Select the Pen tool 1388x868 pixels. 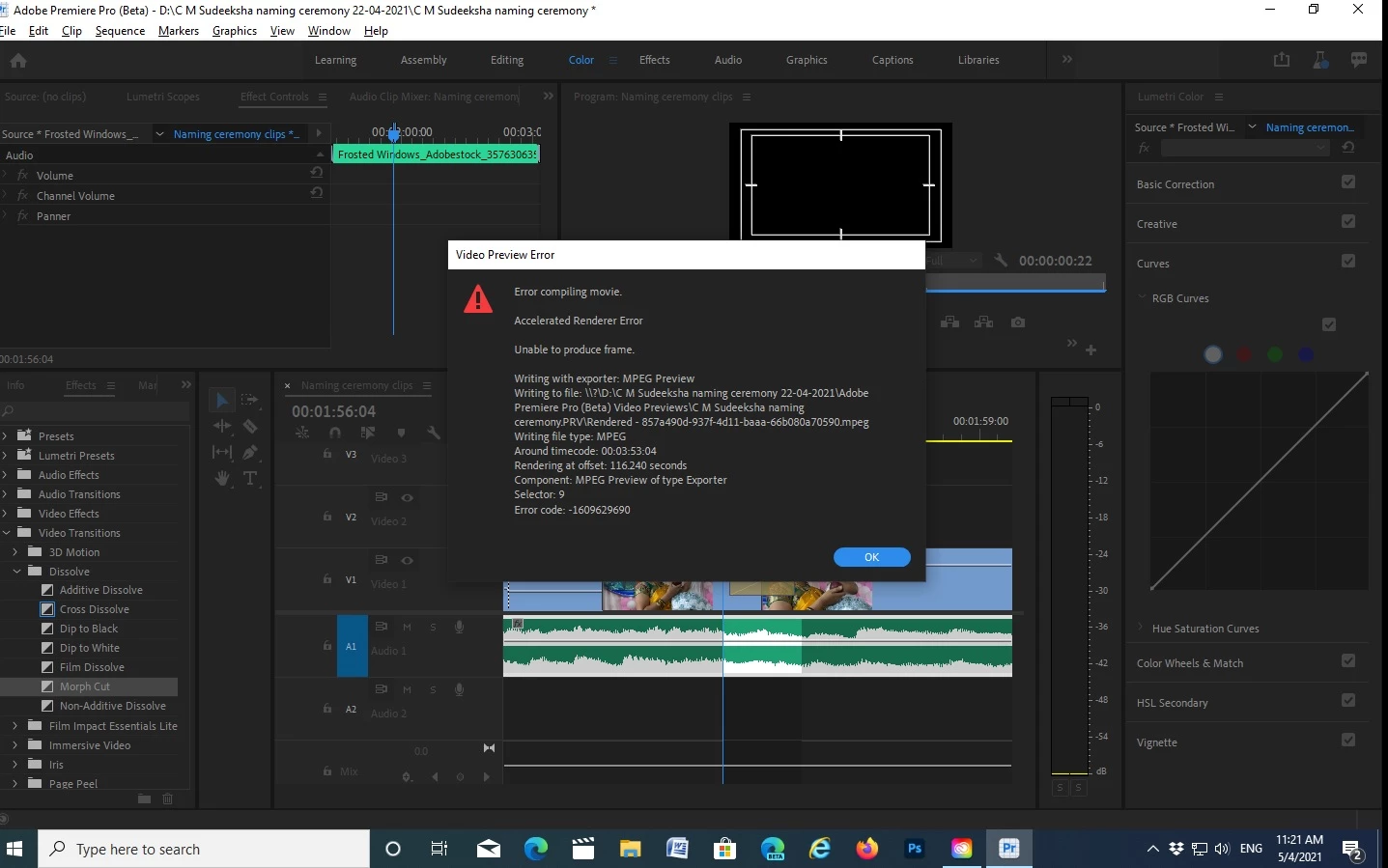250,452
